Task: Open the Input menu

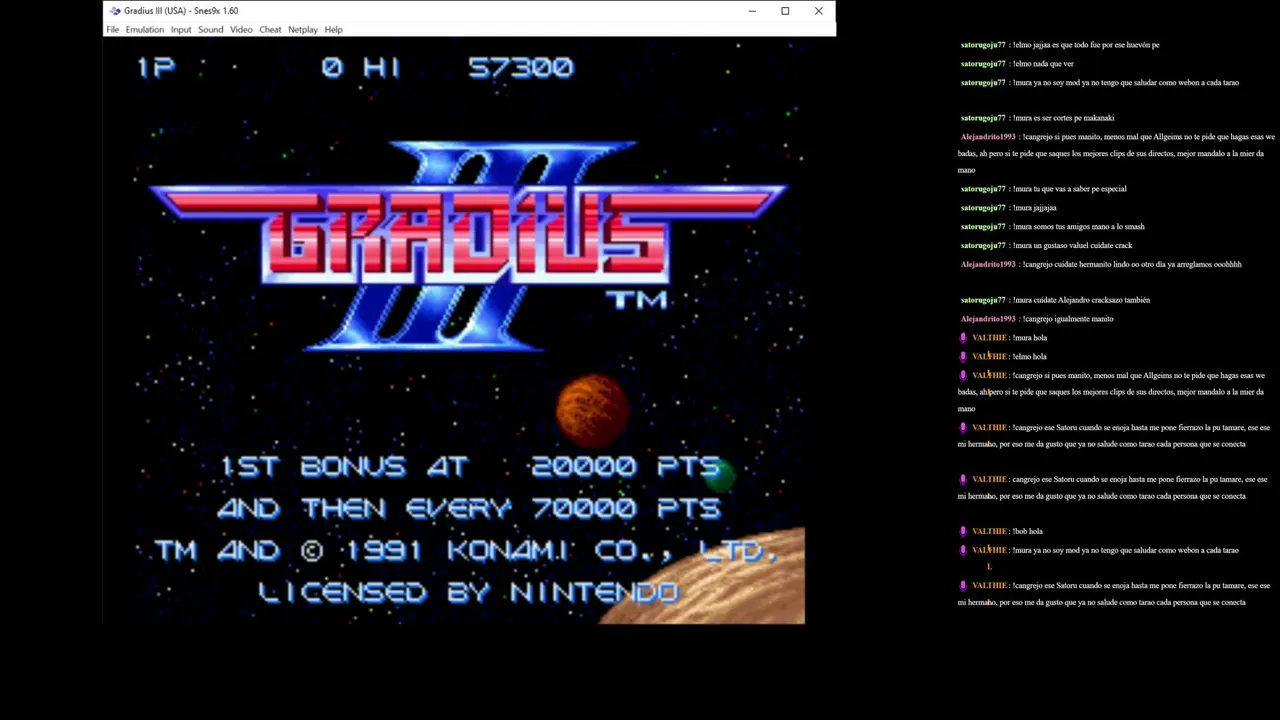Action: tap(181, 30)
